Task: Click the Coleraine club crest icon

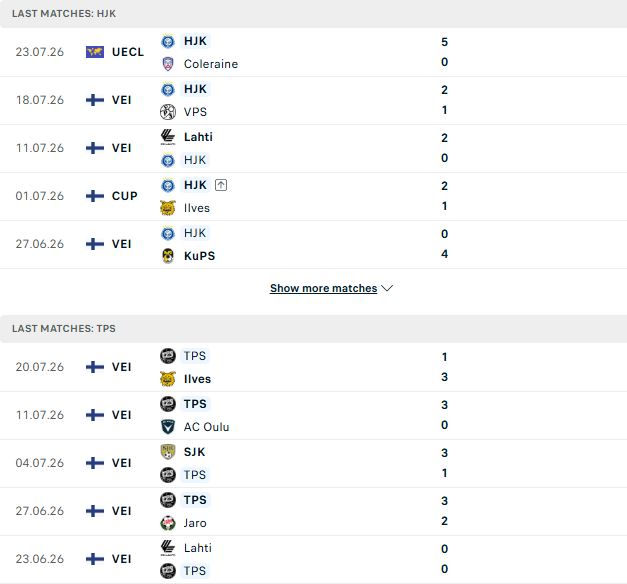Action: (168, 64)
